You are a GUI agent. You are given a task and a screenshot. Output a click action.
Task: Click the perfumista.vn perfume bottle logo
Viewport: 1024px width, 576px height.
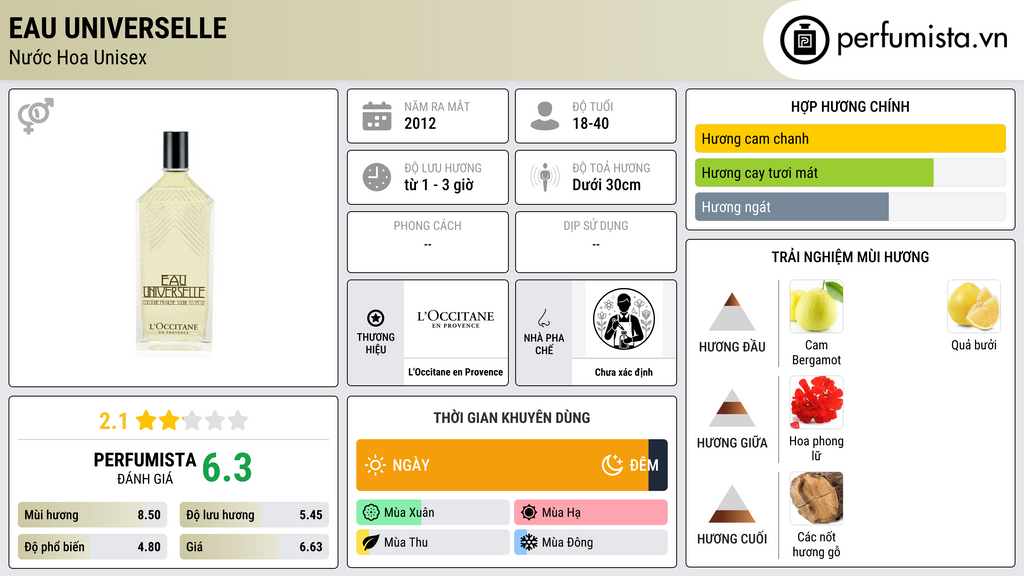pyautogui.click(x=804, y=40)
